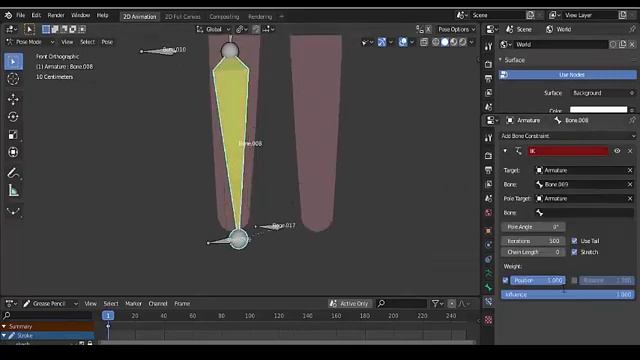Screen dimensions: 640x360
Task: Click the World color swatch
Action: coord(598,110)
